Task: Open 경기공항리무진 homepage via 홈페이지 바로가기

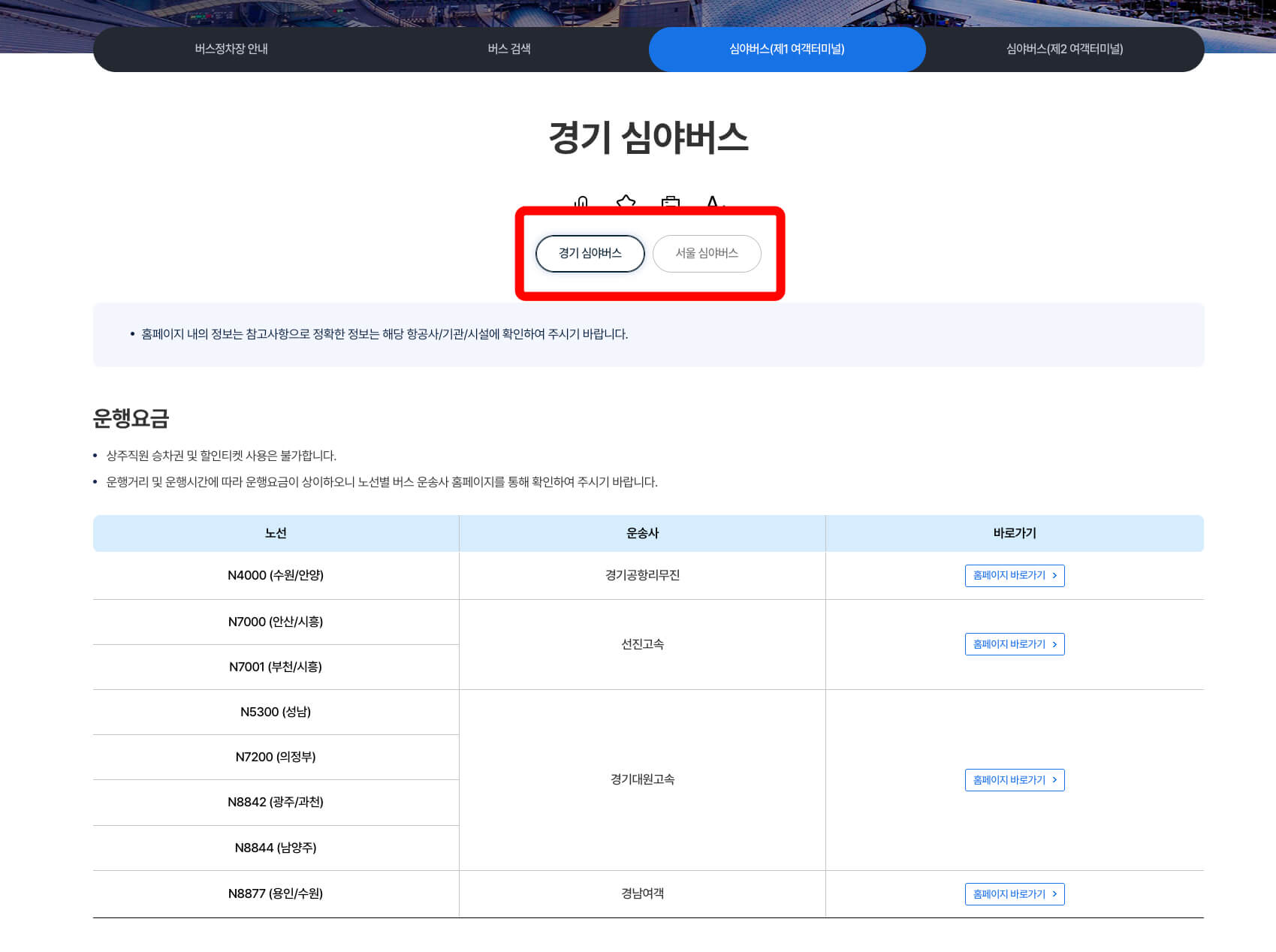Action: (1015, 576)
